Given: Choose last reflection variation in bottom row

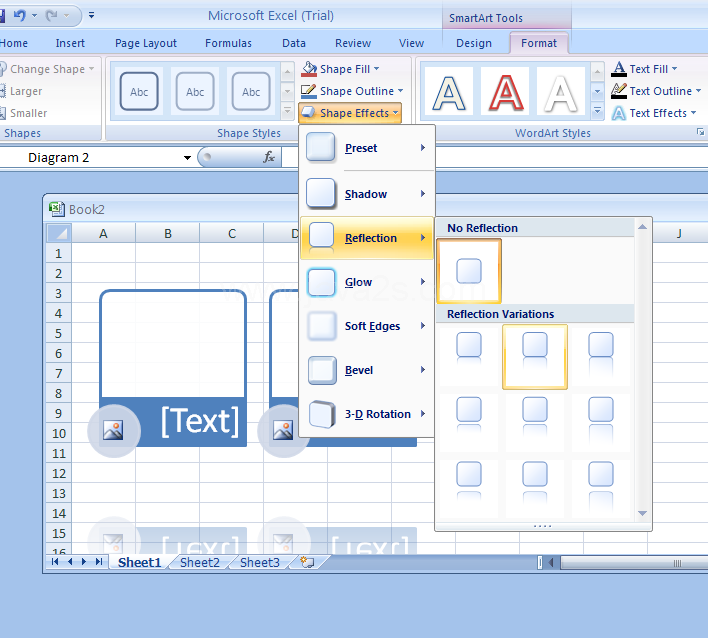Looking at the screenshot, I should coord(601,489).
